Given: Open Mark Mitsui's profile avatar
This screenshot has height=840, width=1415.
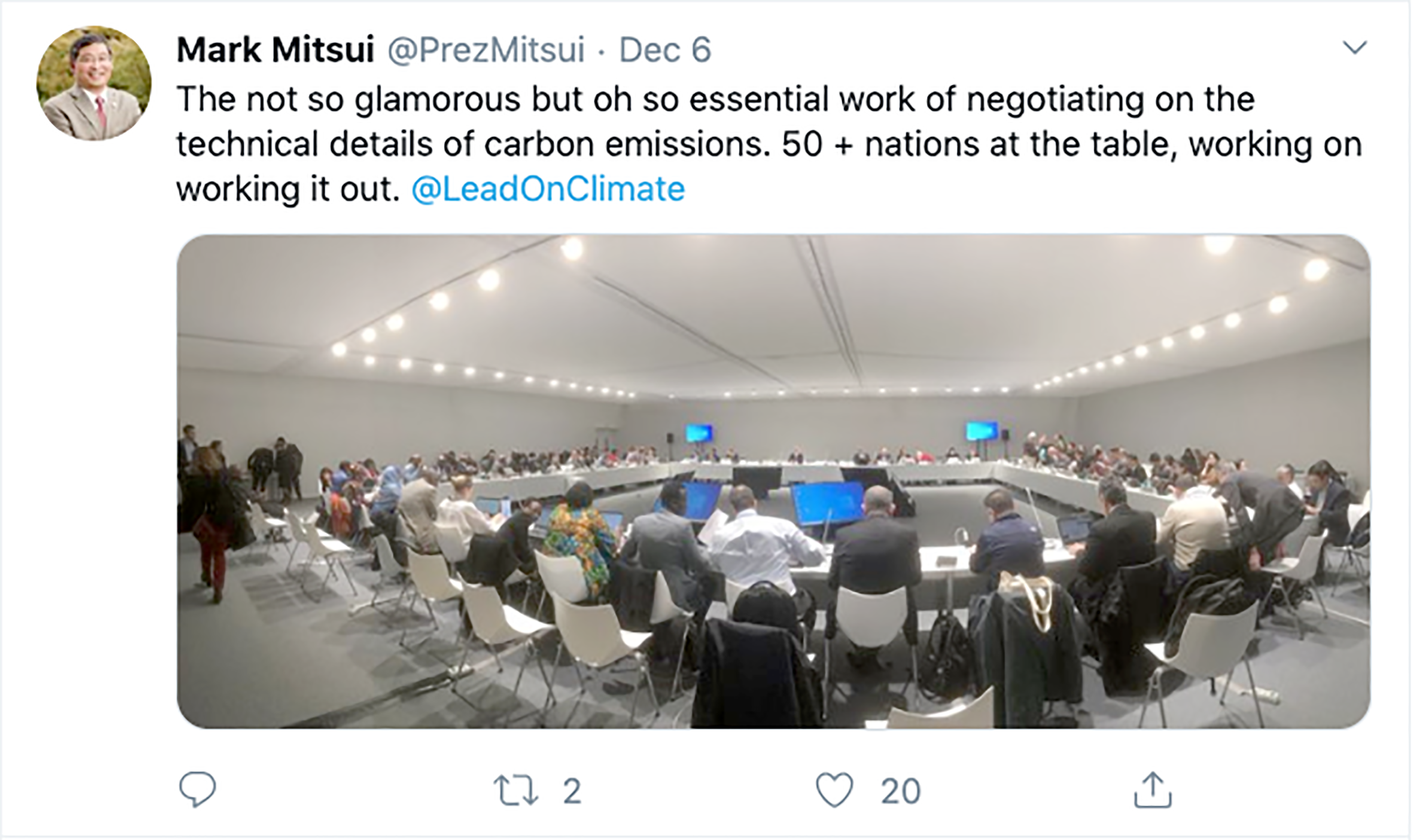Looking at the screenshot, I should pos(94,83).
